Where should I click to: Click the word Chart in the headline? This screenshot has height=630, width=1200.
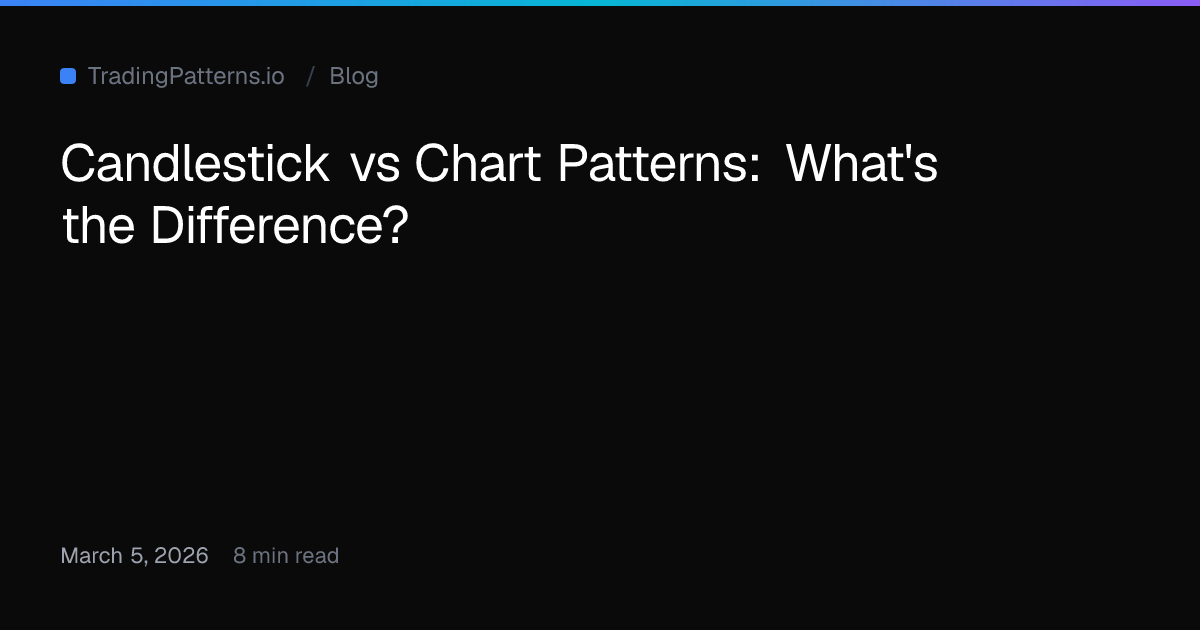478,163
